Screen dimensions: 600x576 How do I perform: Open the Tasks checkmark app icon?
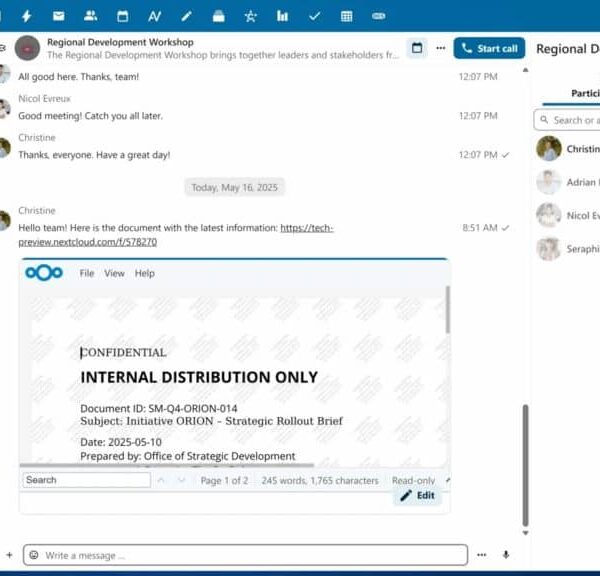(x=315, y=16)
